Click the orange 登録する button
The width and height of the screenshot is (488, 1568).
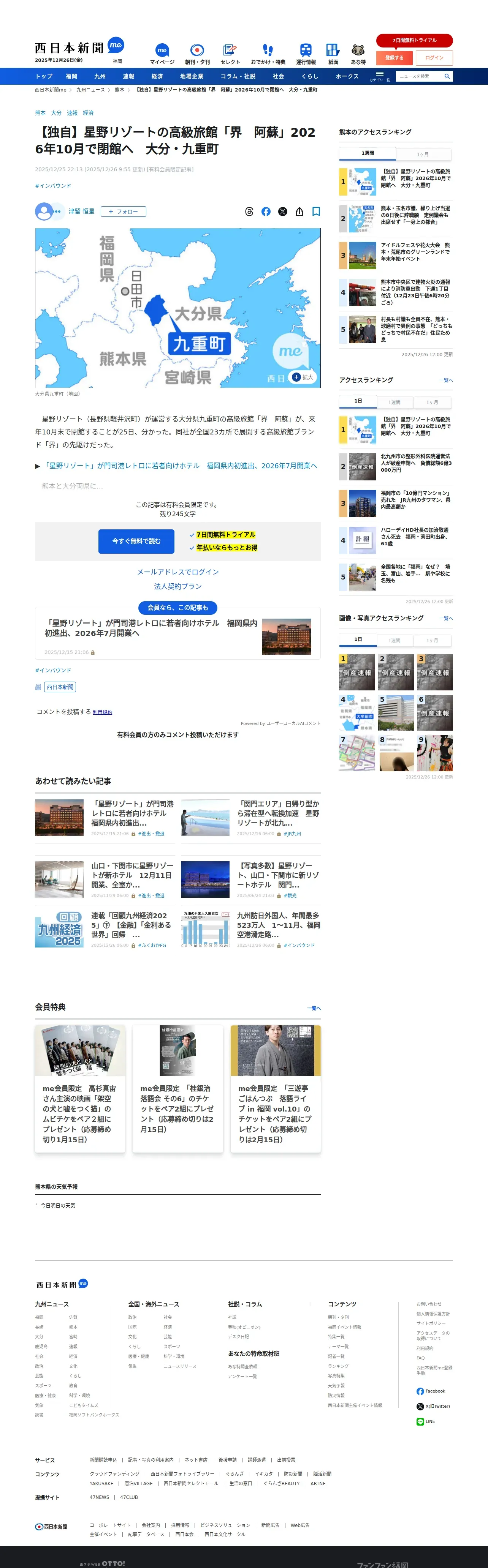coord(394,58)
